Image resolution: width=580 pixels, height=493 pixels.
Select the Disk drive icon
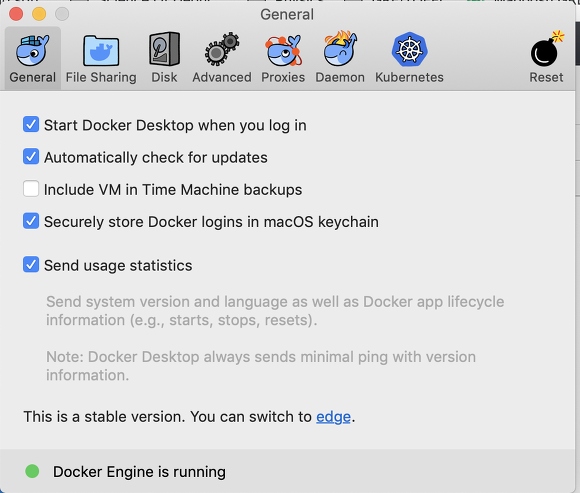(164, 49)
